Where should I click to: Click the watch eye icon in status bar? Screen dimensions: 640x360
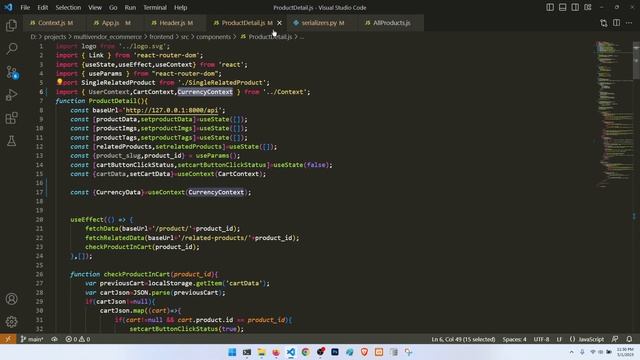[54, 339]
